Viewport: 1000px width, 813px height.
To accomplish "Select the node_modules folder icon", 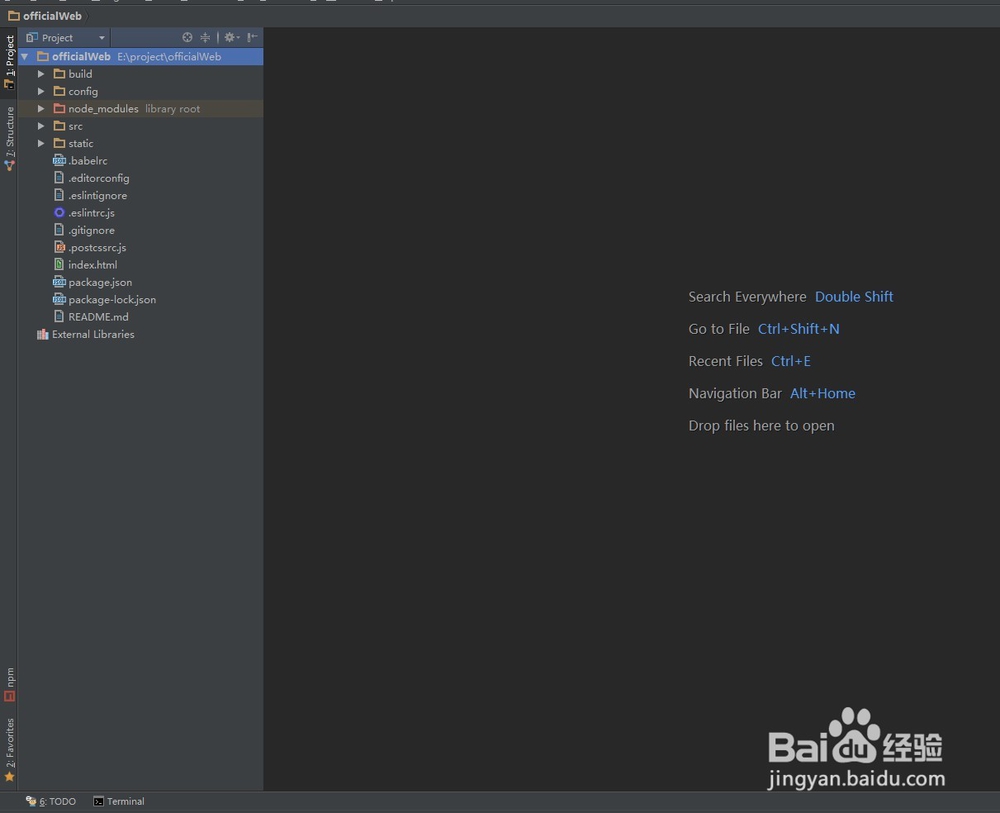I will [59, 108].
